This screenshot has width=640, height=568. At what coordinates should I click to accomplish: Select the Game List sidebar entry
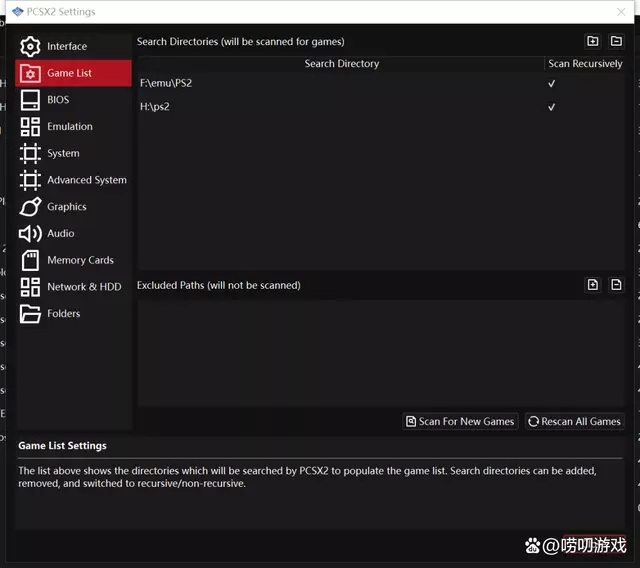[x=73, y=73]
